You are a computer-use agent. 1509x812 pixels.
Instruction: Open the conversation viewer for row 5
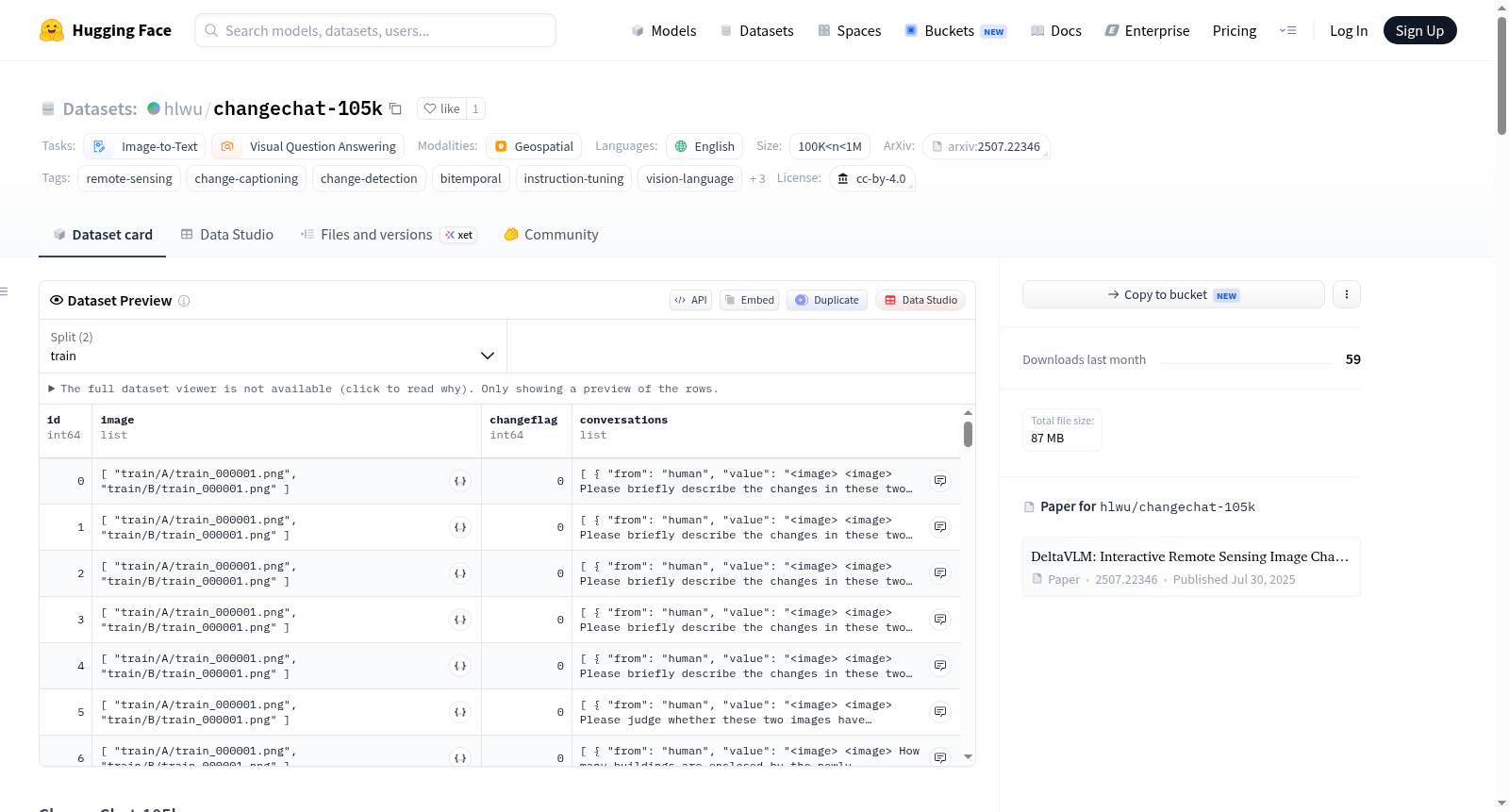[x=940, y=712]
